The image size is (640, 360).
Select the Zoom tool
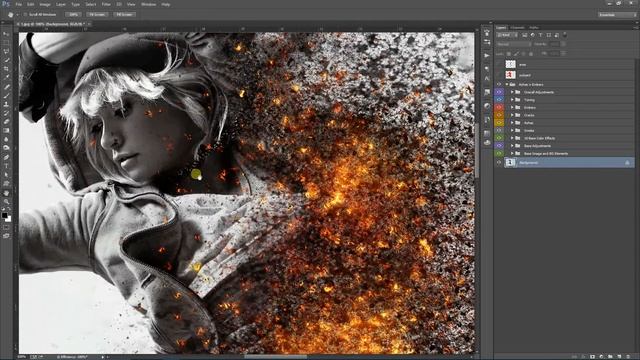click(x=6, y=201)
